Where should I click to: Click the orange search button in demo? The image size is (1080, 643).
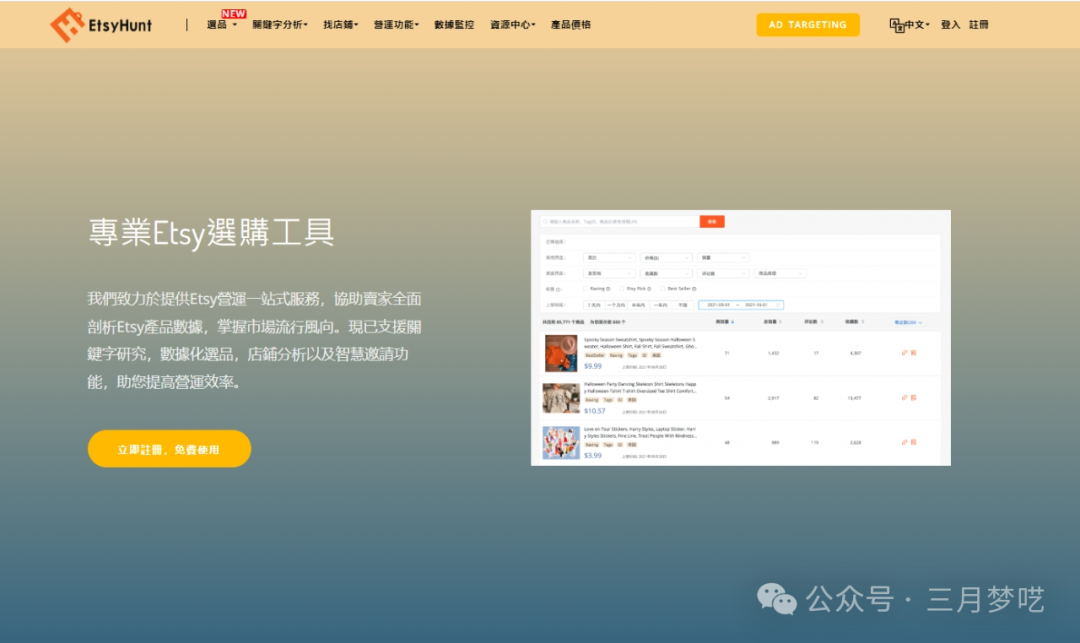712,222
